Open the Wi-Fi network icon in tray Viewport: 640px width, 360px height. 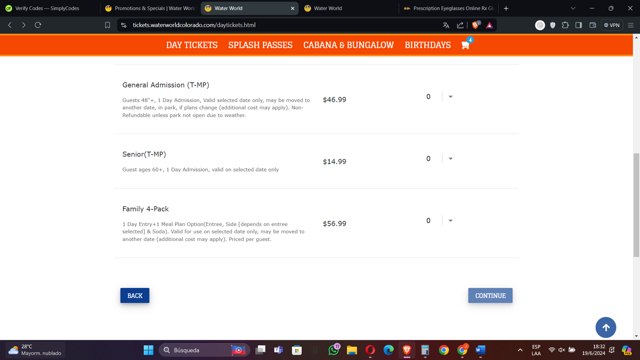click(552, 350)
